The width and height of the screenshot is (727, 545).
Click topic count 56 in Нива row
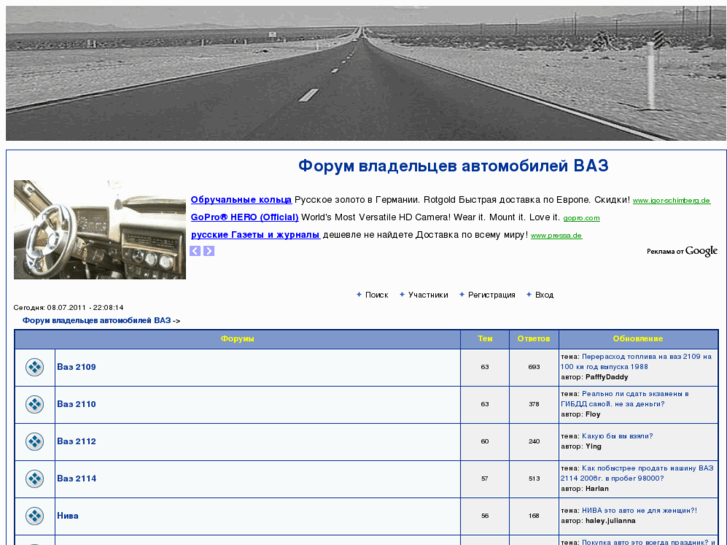(485, 515)
